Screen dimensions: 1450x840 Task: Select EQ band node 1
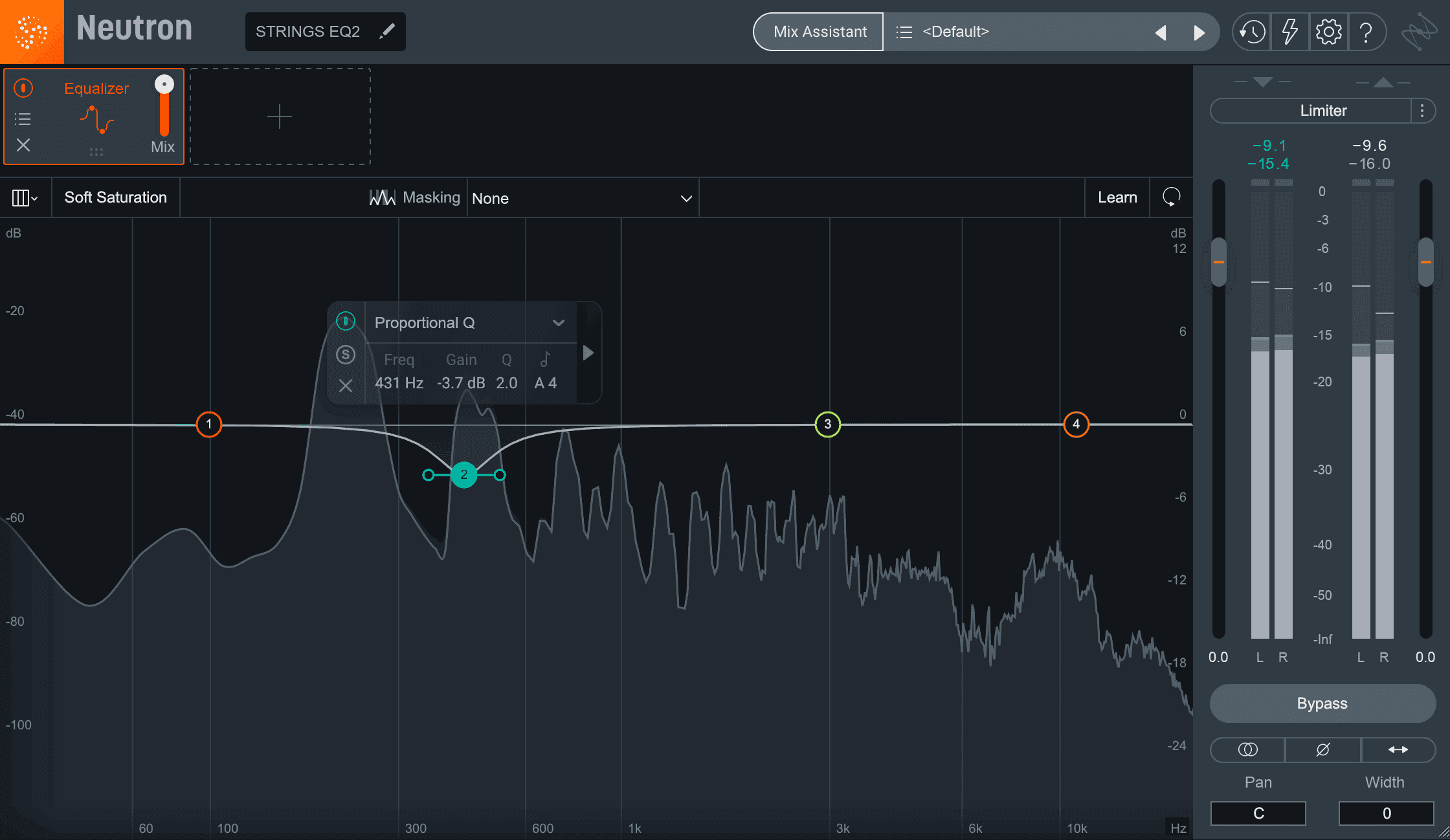coord(209,425)
